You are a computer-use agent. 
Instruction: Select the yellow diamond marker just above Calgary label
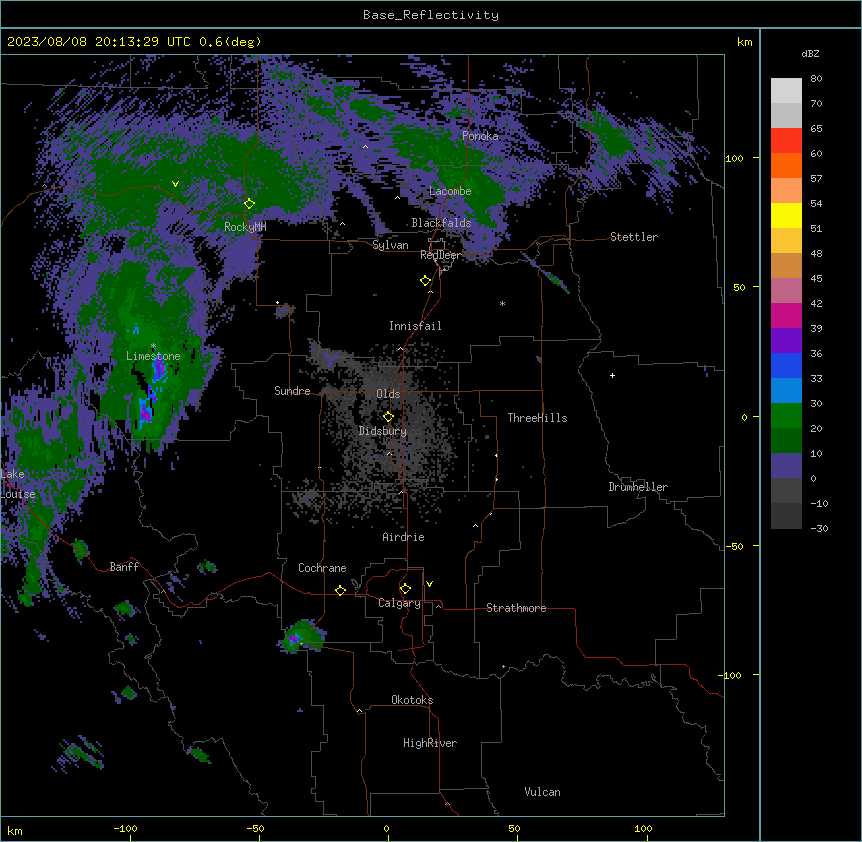[x=406, y=589]
